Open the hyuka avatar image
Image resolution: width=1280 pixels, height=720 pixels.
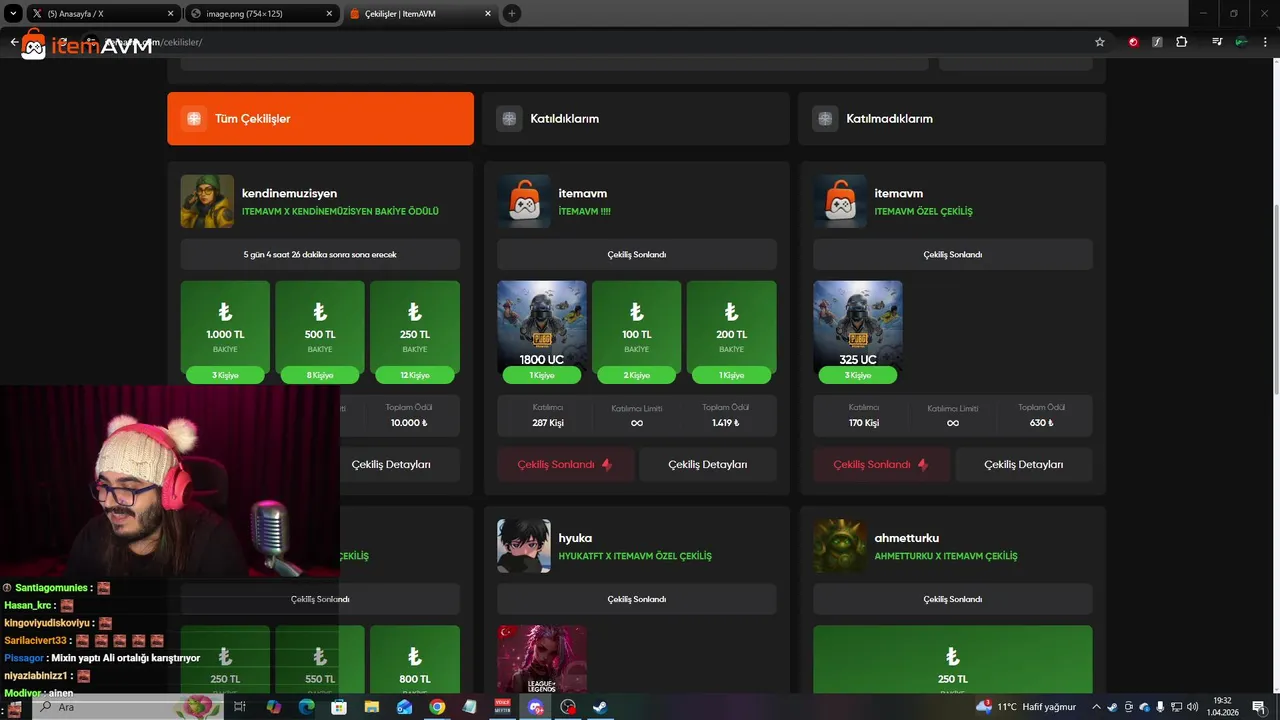click(524, 545)
